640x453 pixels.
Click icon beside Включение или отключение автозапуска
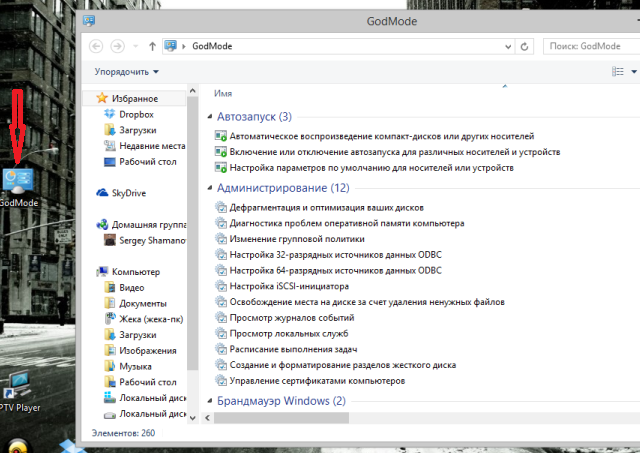click(221, 152)
